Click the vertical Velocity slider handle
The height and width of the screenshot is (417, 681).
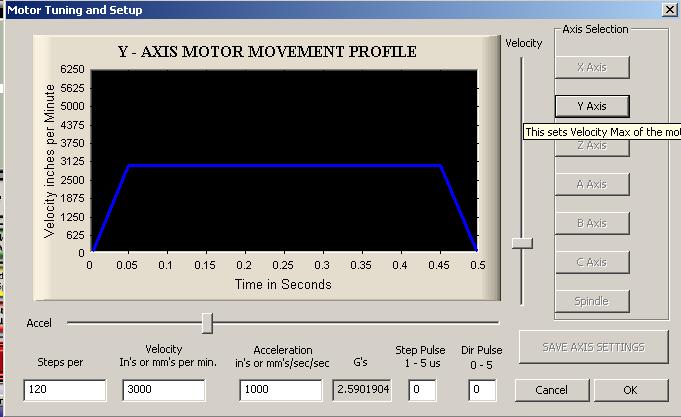tap(522, 243)
